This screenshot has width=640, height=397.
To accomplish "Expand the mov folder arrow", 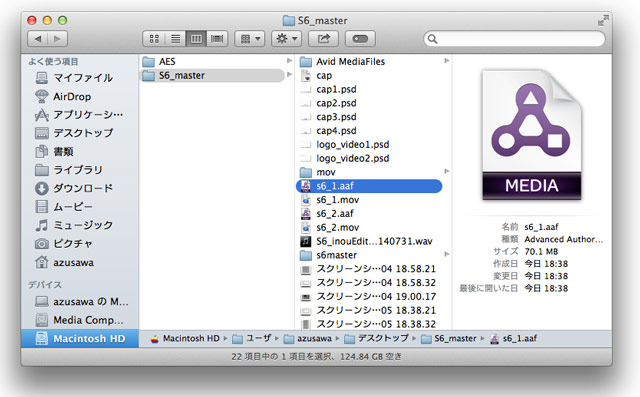I will [x=447, y=171].
